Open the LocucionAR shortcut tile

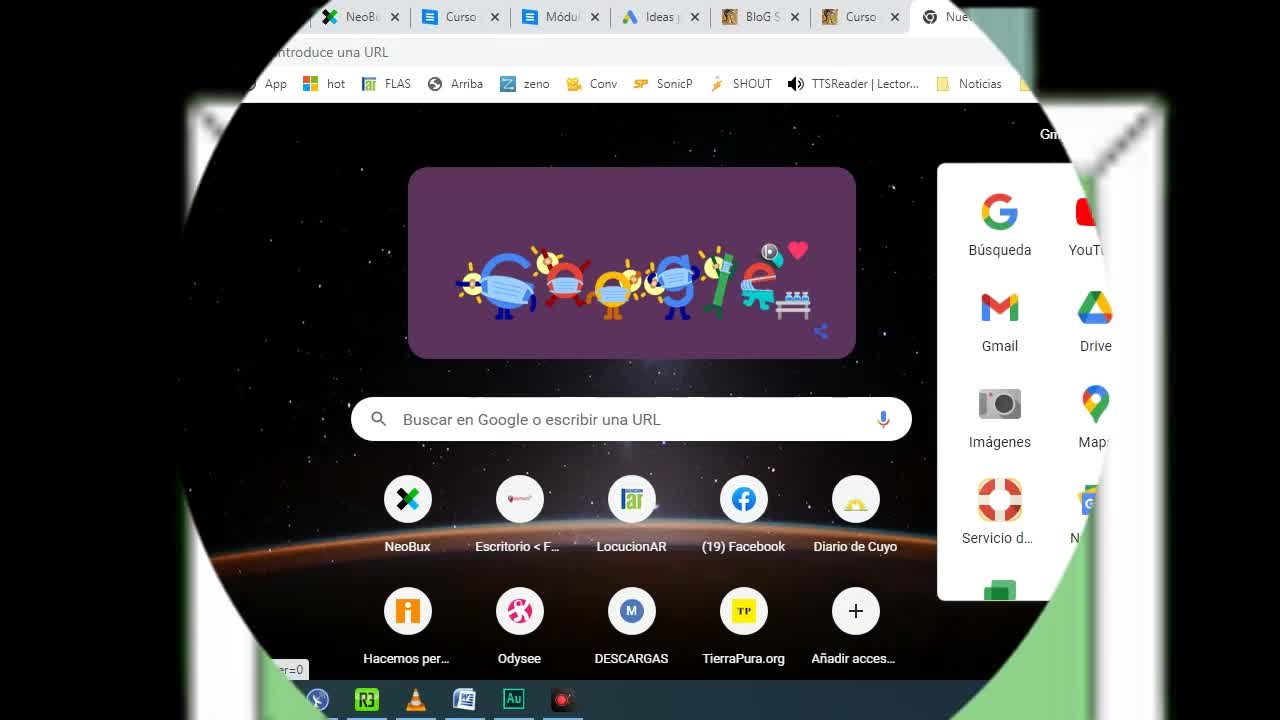pyautogui.click(x=632, y=514)
